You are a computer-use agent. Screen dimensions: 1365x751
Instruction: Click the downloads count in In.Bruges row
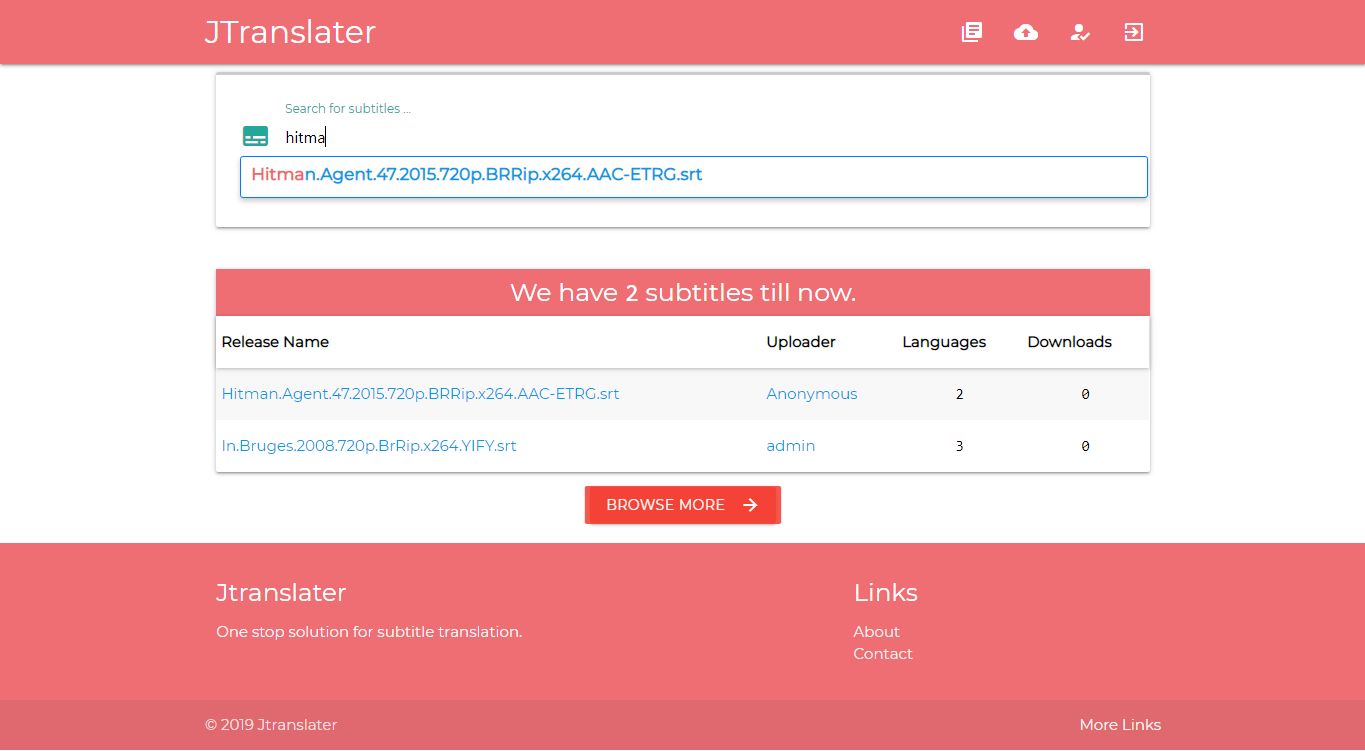(x=1085, y=446)
